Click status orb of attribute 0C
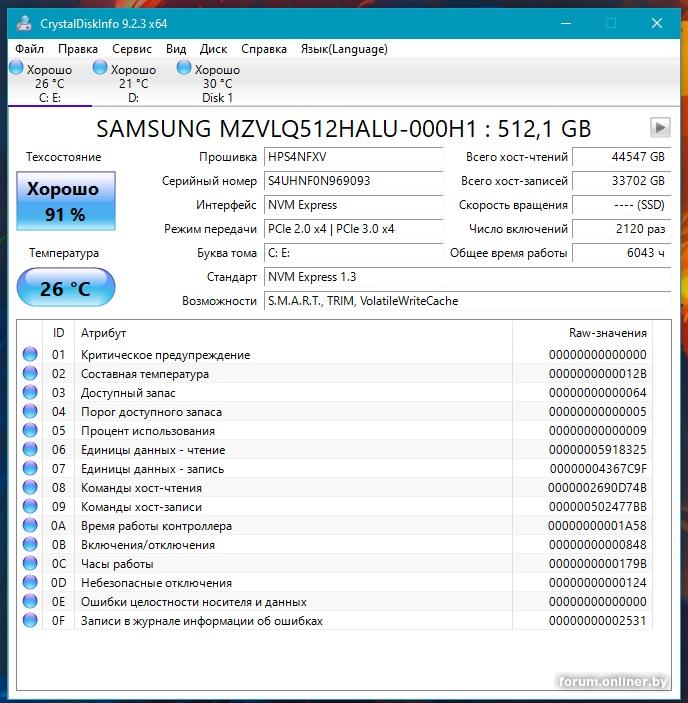 click(x=30, y=563)
